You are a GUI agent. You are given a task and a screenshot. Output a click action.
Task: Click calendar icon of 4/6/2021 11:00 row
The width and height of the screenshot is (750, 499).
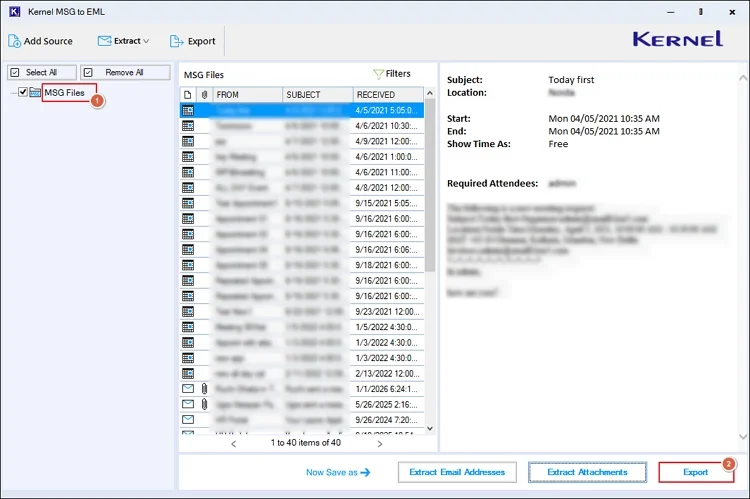point(188,172)
